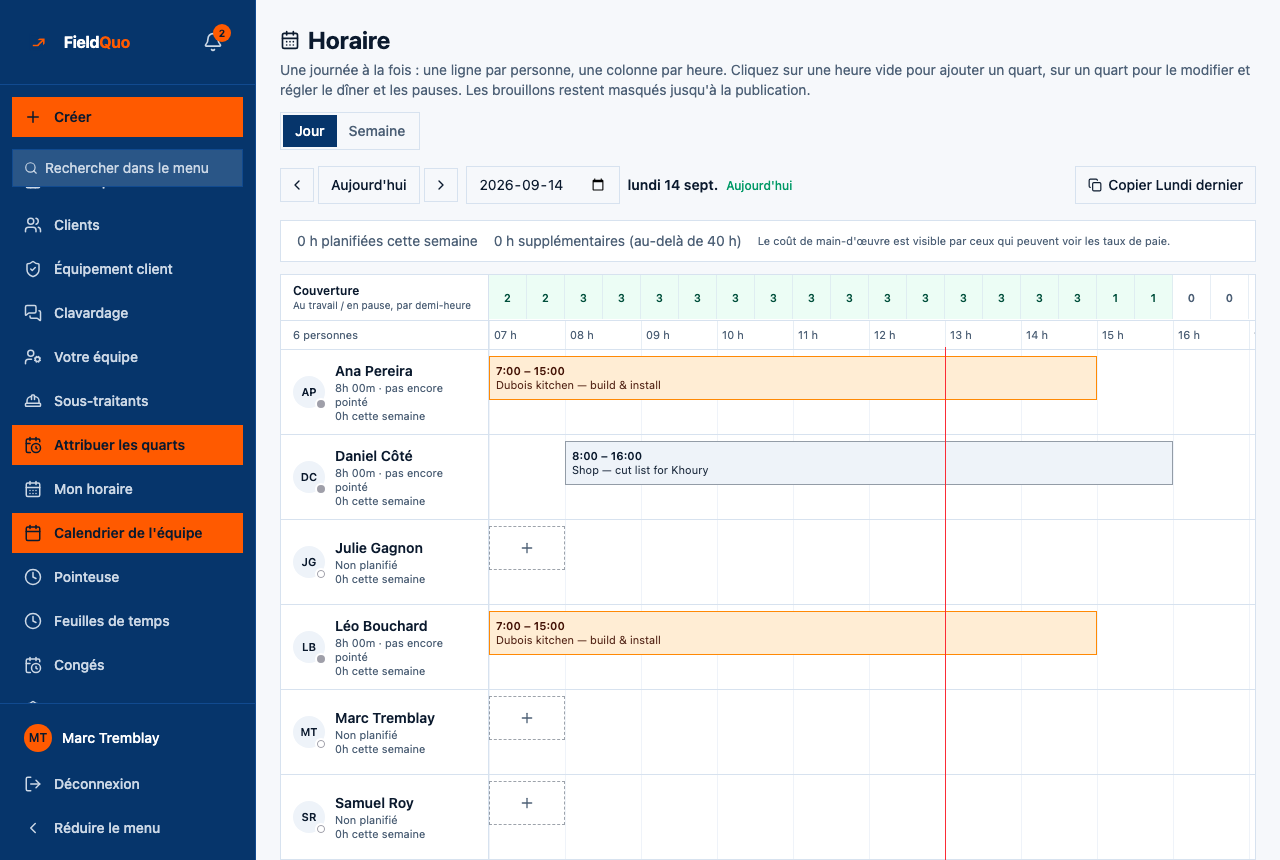Click the Clients people icon
The width and height of the screenshot is (1280, 860).
pyautogui.click(x=33, y=225)
